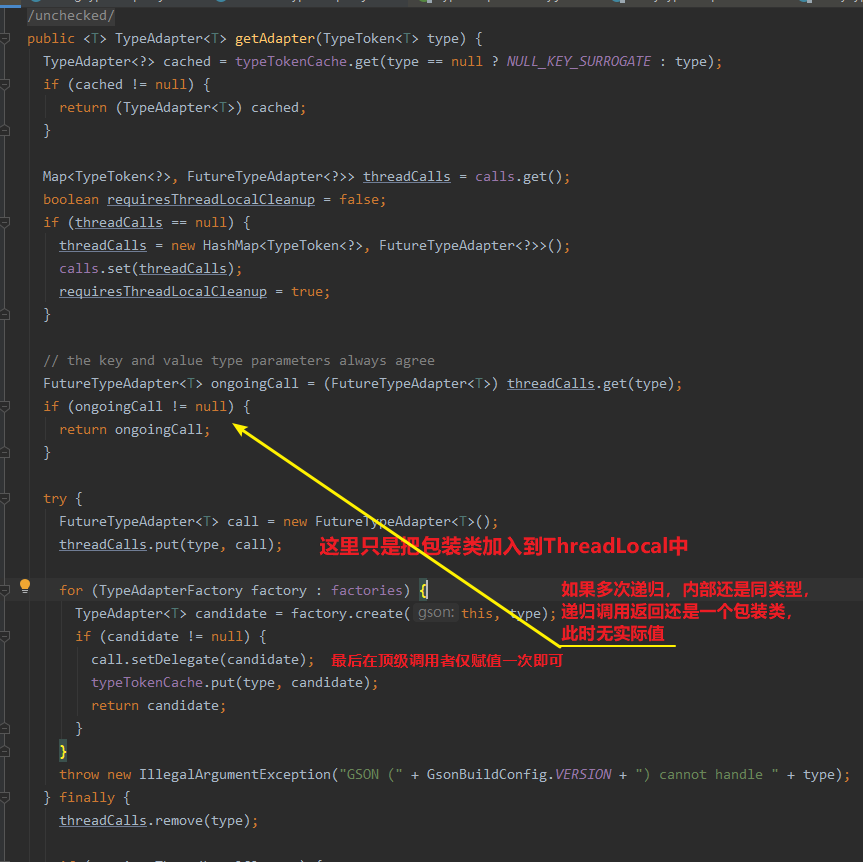Click the getAdapter method name
The image size is (863, 862).
pyautogui.click(x=275, y=39)
